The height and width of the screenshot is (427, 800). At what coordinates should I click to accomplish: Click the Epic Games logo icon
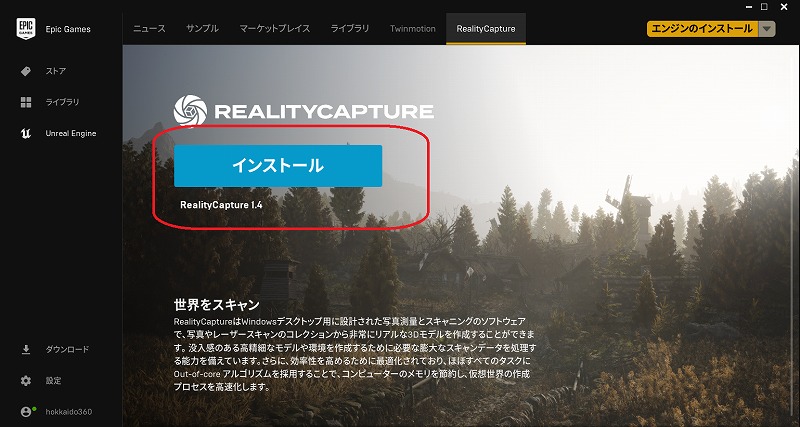[x=26, y=29]
